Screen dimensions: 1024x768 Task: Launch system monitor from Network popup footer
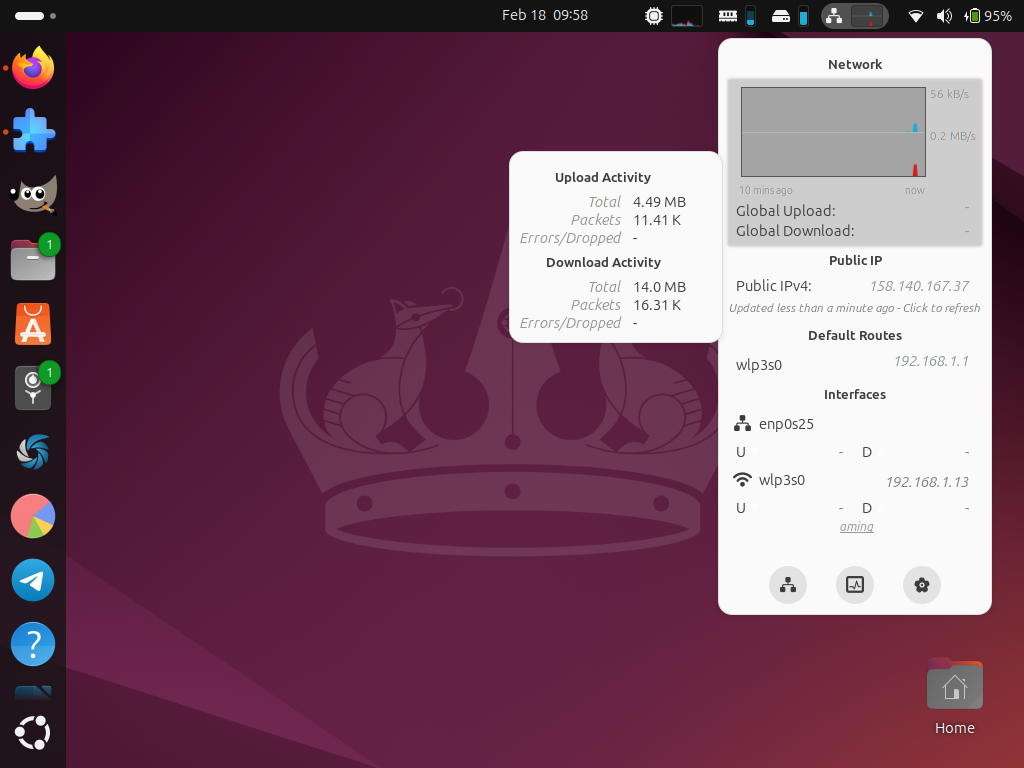(855, 584)
